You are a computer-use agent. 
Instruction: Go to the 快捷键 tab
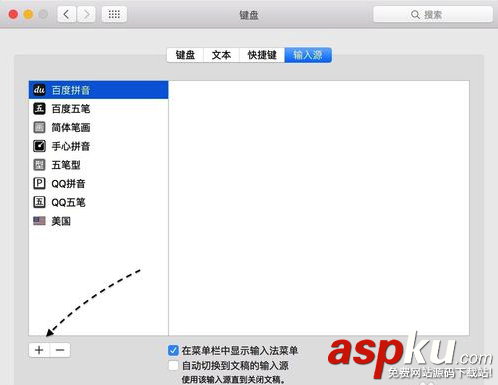pos(262,55)
